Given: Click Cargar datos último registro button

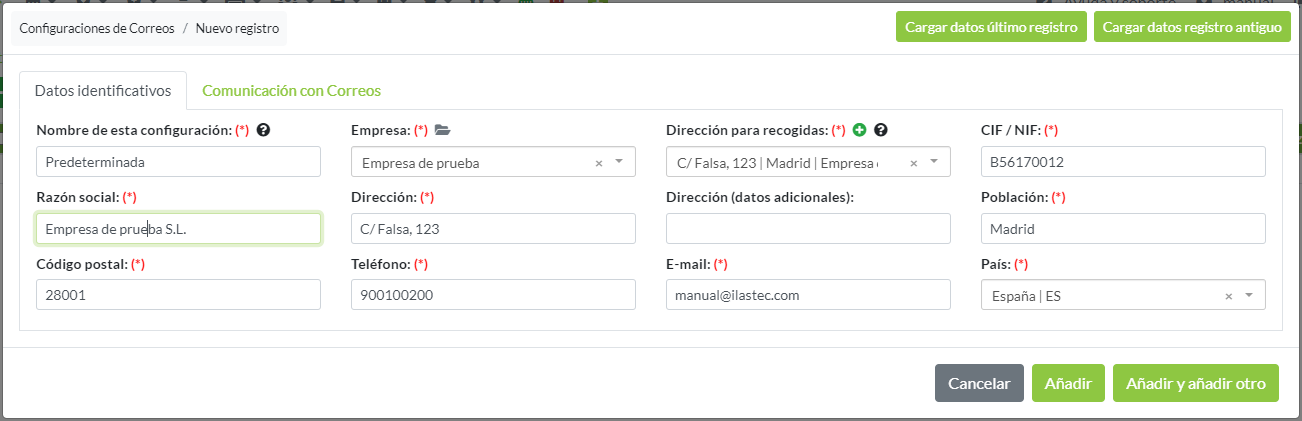Looking at the screenshot, I should point(990,27).
